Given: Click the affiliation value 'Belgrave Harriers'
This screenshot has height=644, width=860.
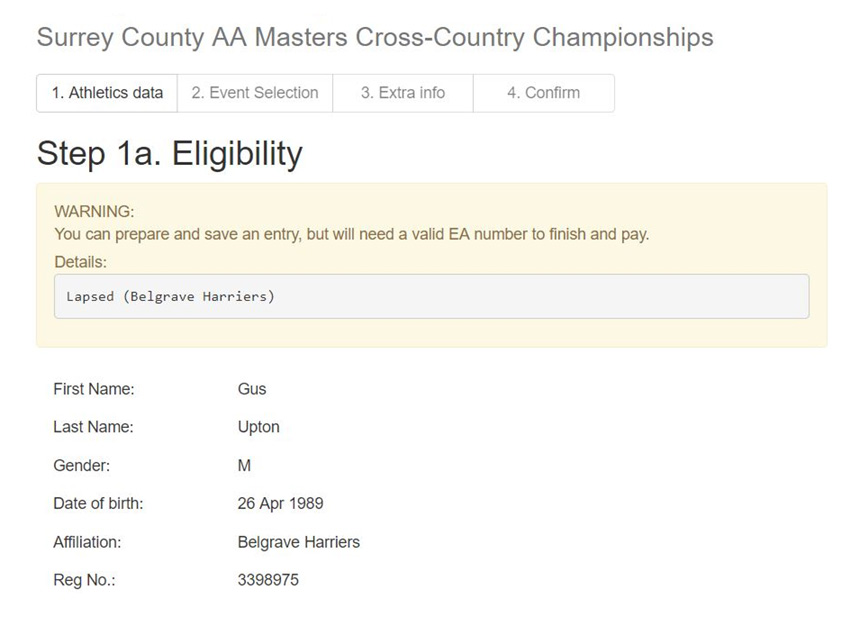Looking at the screenshot, I should [299, 542].
